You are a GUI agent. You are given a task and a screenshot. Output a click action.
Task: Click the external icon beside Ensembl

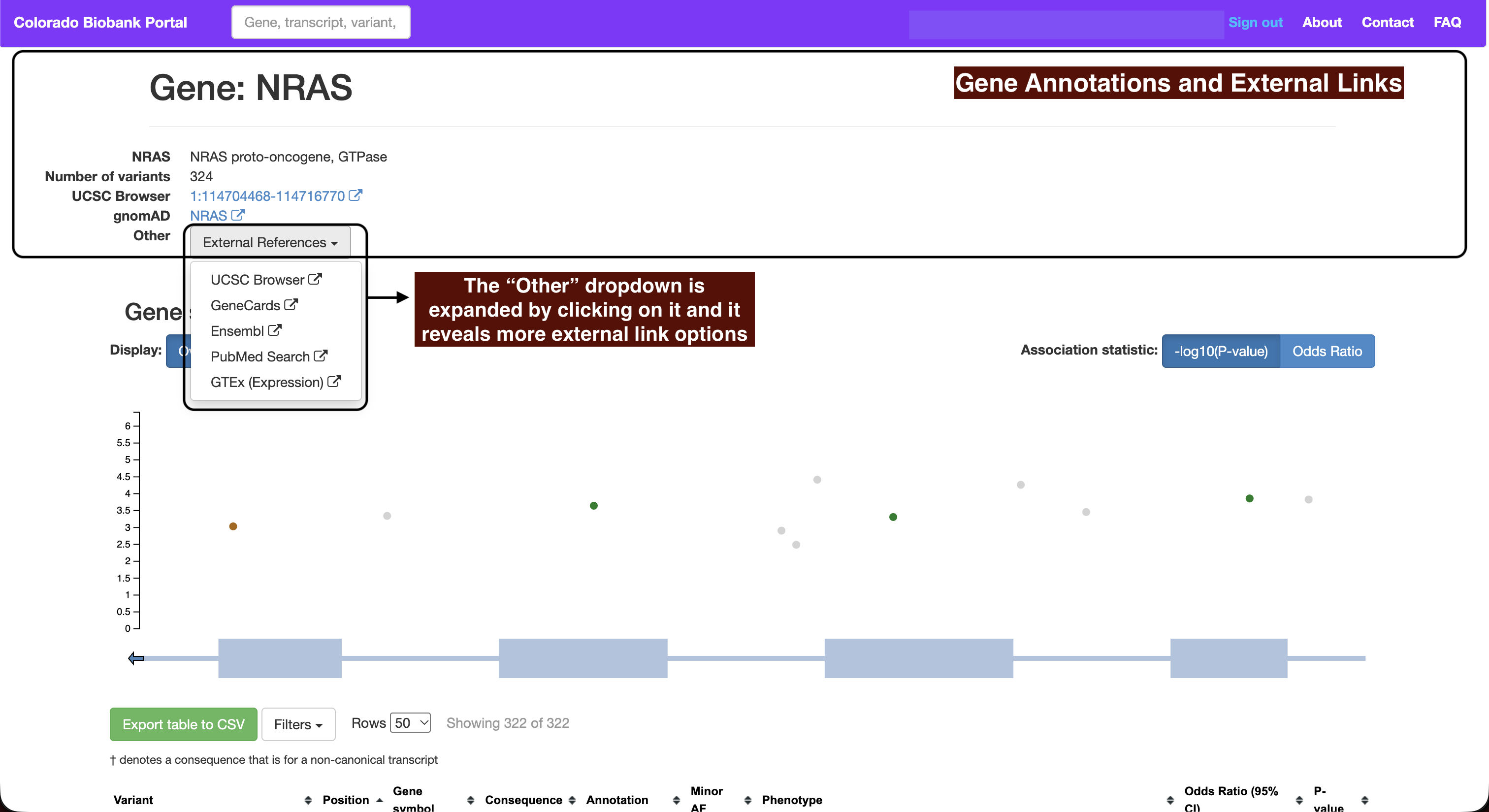click(x=275, y=330)
